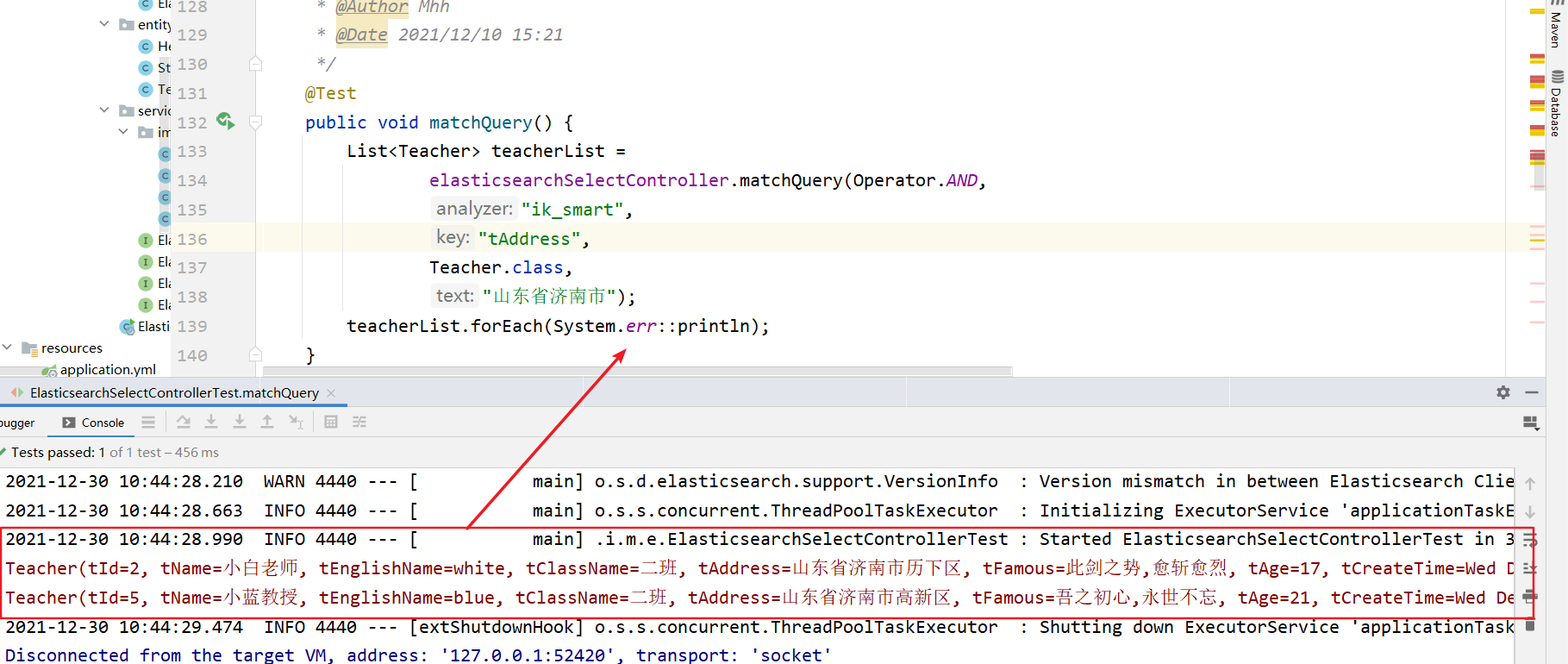
Task: Hide the debug tool window with minus icon
Action: tap(1532, 392)
